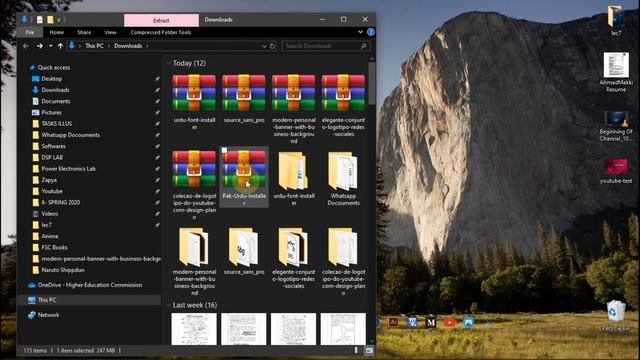Open the Recycle Bin on desktop

click(616, 316)
